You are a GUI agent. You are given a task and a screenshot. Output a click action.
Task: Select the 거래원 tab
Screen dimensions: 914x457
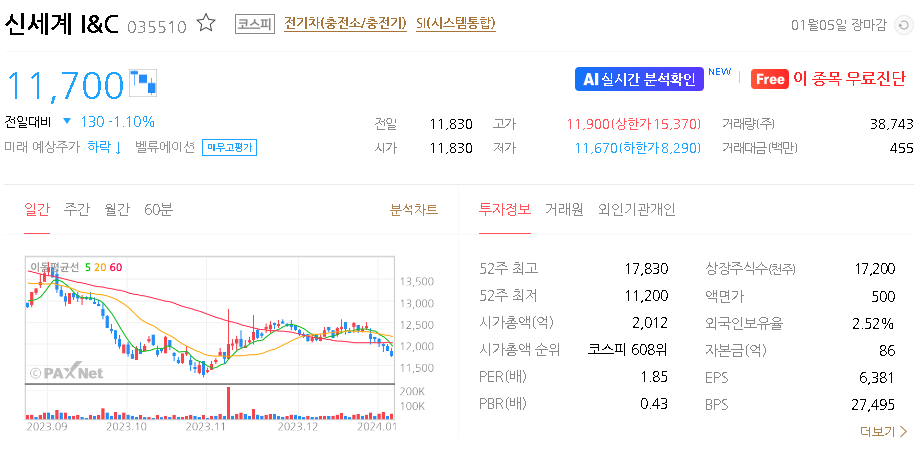[564, 209]
